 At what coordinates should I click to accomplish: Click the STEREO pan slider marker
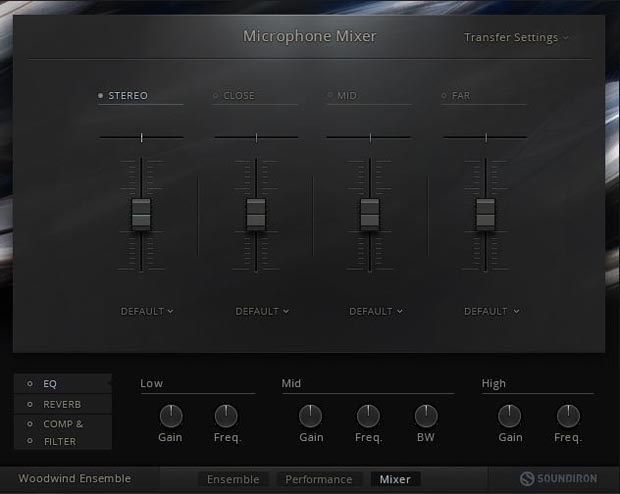(x=141, y=137)
